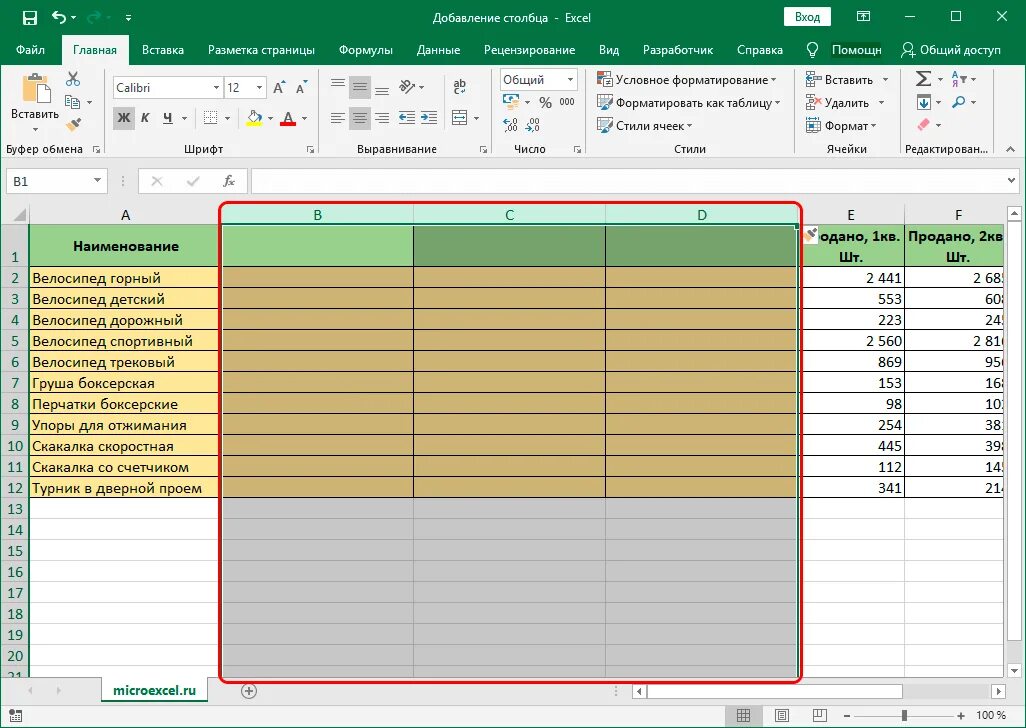The width and height of the screenshot is (1026, 728).
Task: Click the Borders icon
Action: 210,118
